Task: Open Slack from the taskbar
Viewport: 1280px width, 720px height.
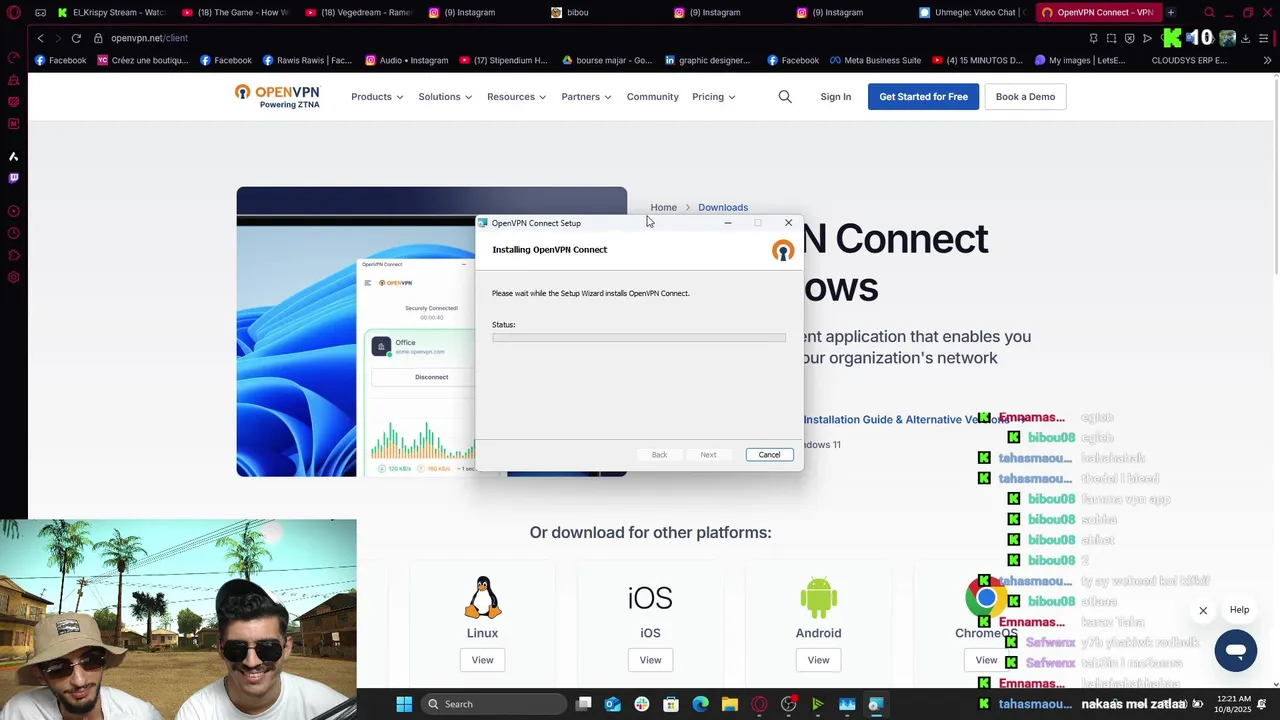Action: tap(642, 704)
